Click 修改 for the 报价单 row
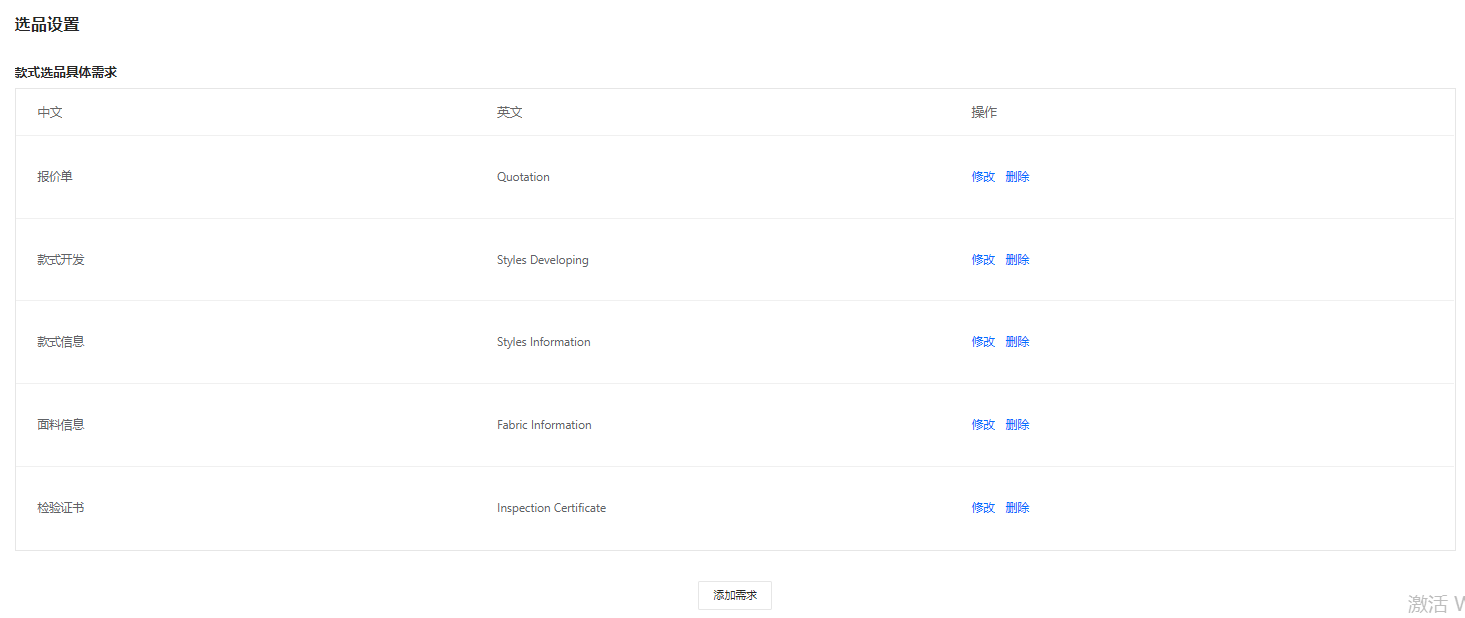 [x=982, y=177]
